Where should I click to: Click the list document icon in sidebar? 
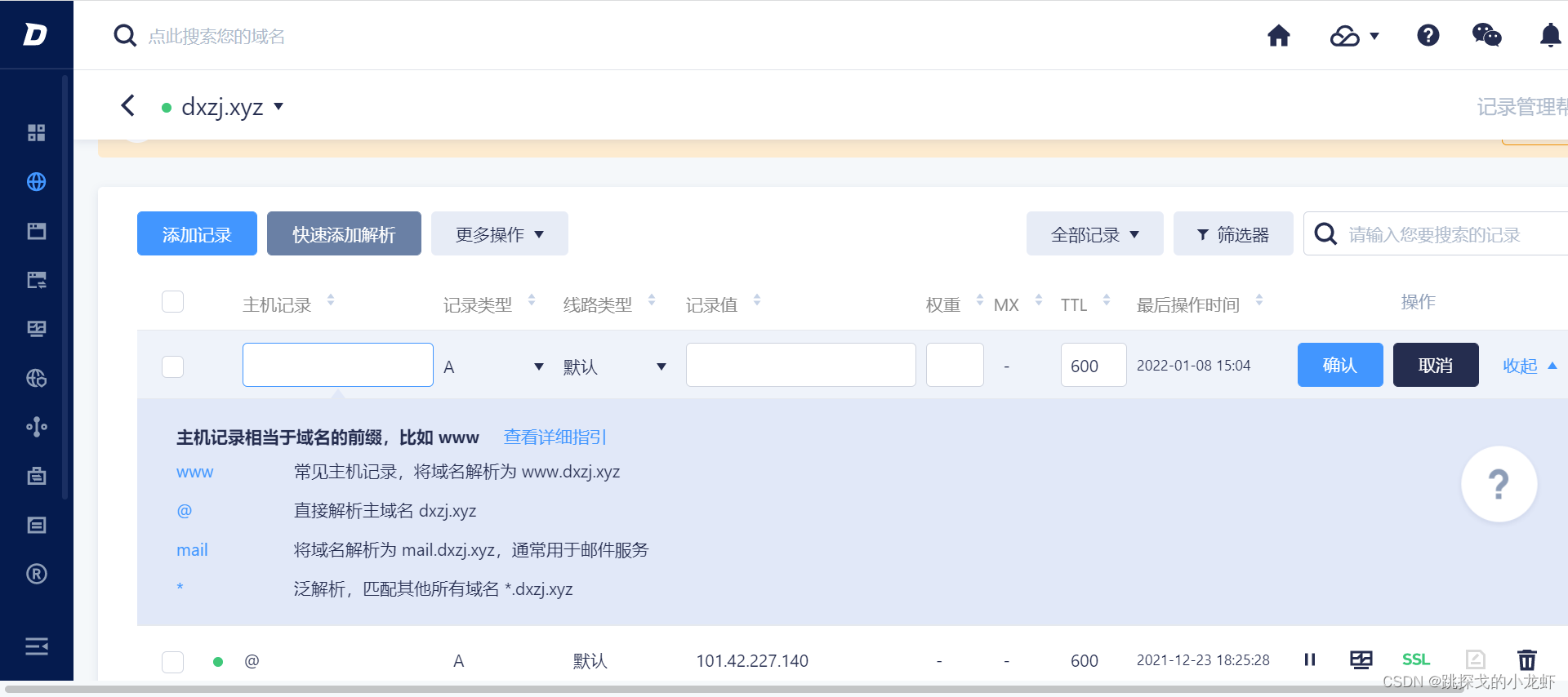pos(37,525)
